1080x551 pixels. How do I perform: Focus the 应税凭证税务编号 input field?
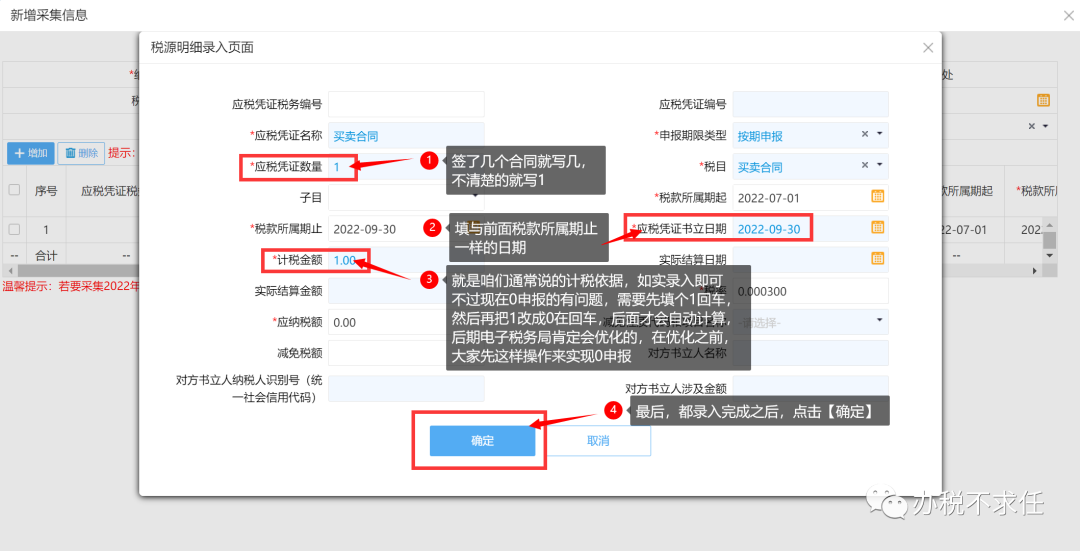point(406,104)
